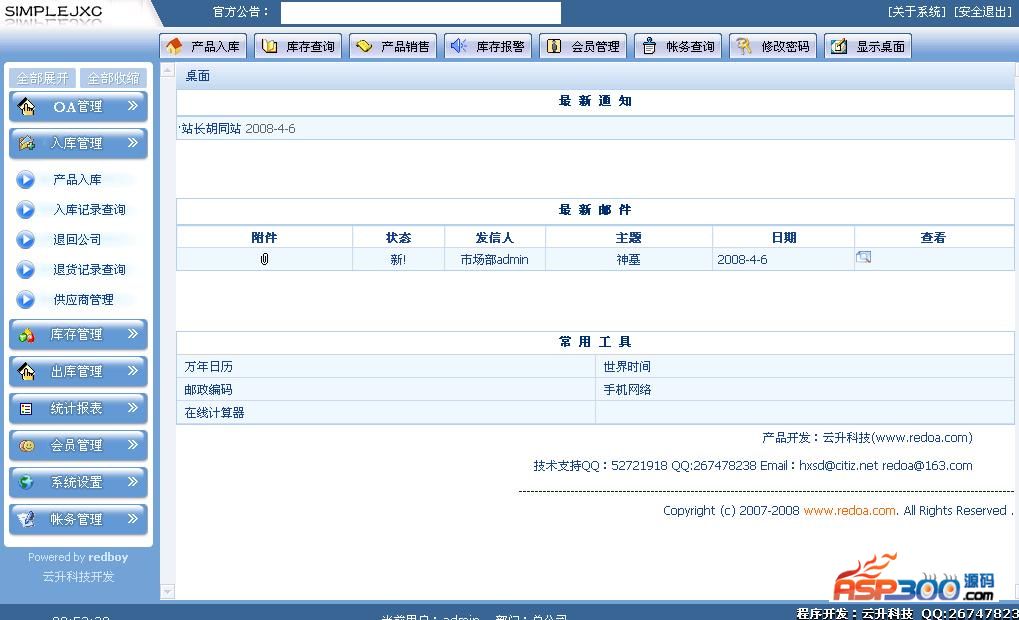Click the sidebar 会员管理 smiley icon
The image size is (1019, 620).
[26, 446]
